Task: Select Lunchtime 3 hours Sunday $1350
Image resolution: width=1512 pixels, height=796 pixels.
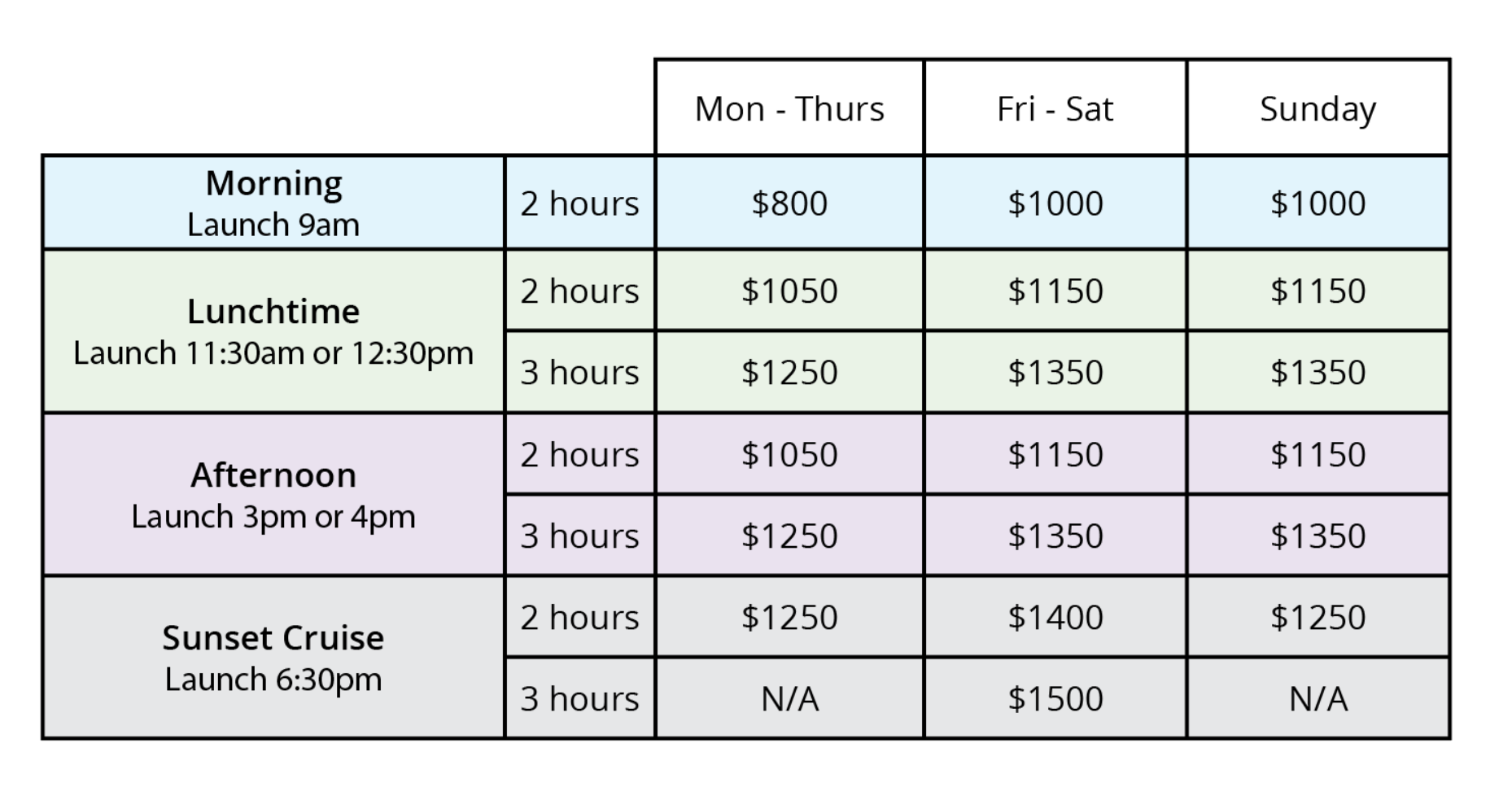Action: pos(1318,372)
